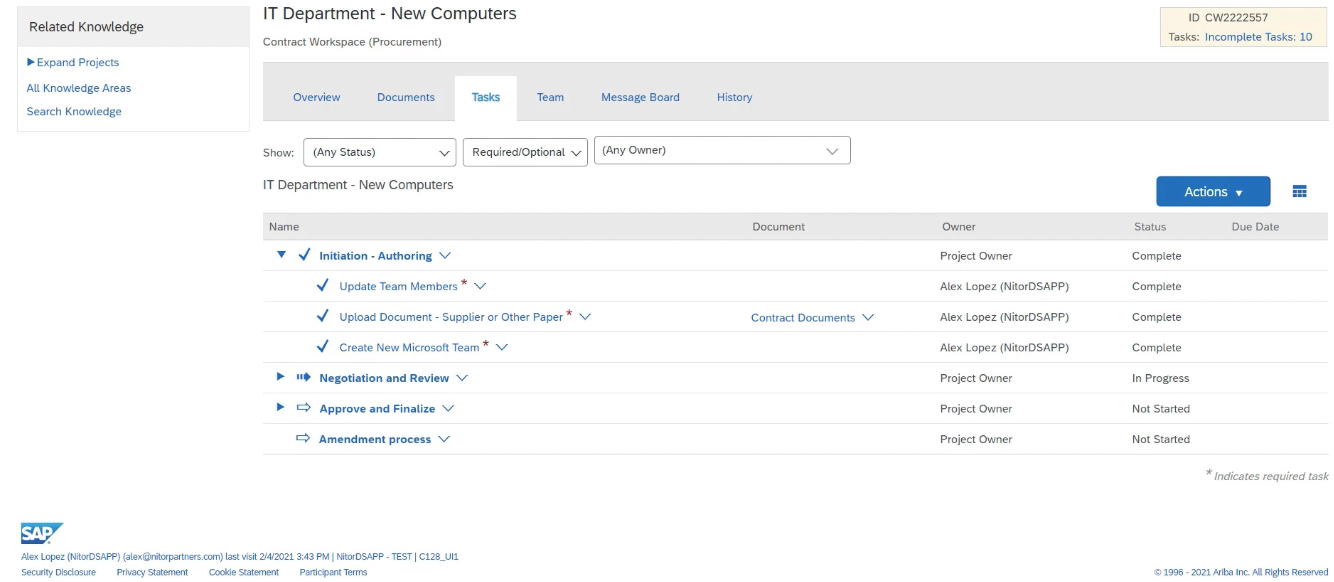Open the Message Board tab
The image size is (1334, 582).
click(640, 97)
